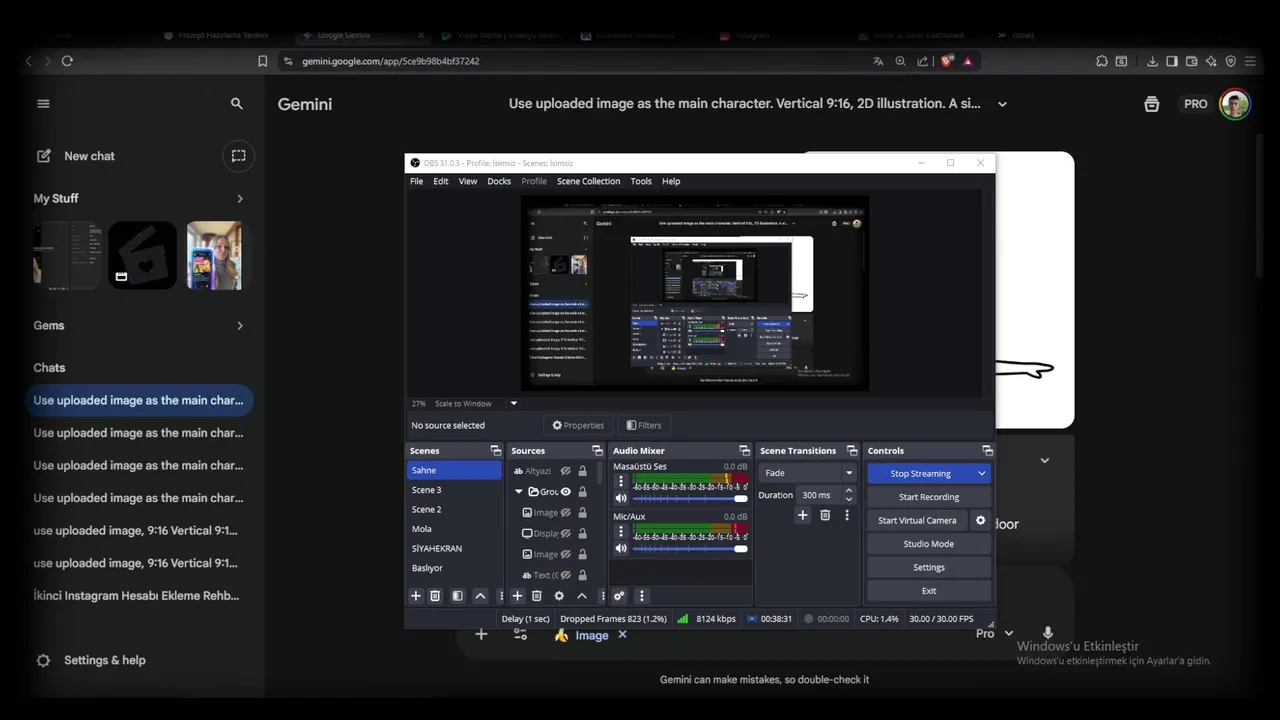Viewport: 1280px width, 720px height.
Task: Open Gemini Pro model selector
Action: point(994,633)
